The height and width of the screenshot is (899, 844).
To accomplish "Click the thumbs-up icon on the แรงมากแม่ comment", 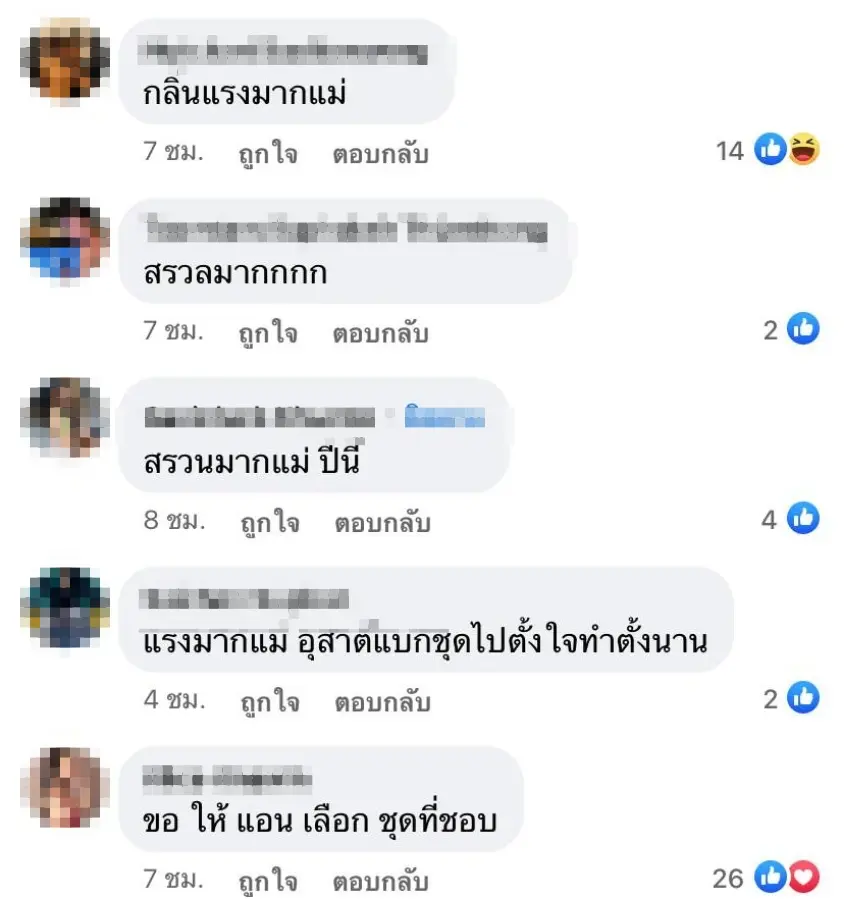I will (x=803, y=698).
